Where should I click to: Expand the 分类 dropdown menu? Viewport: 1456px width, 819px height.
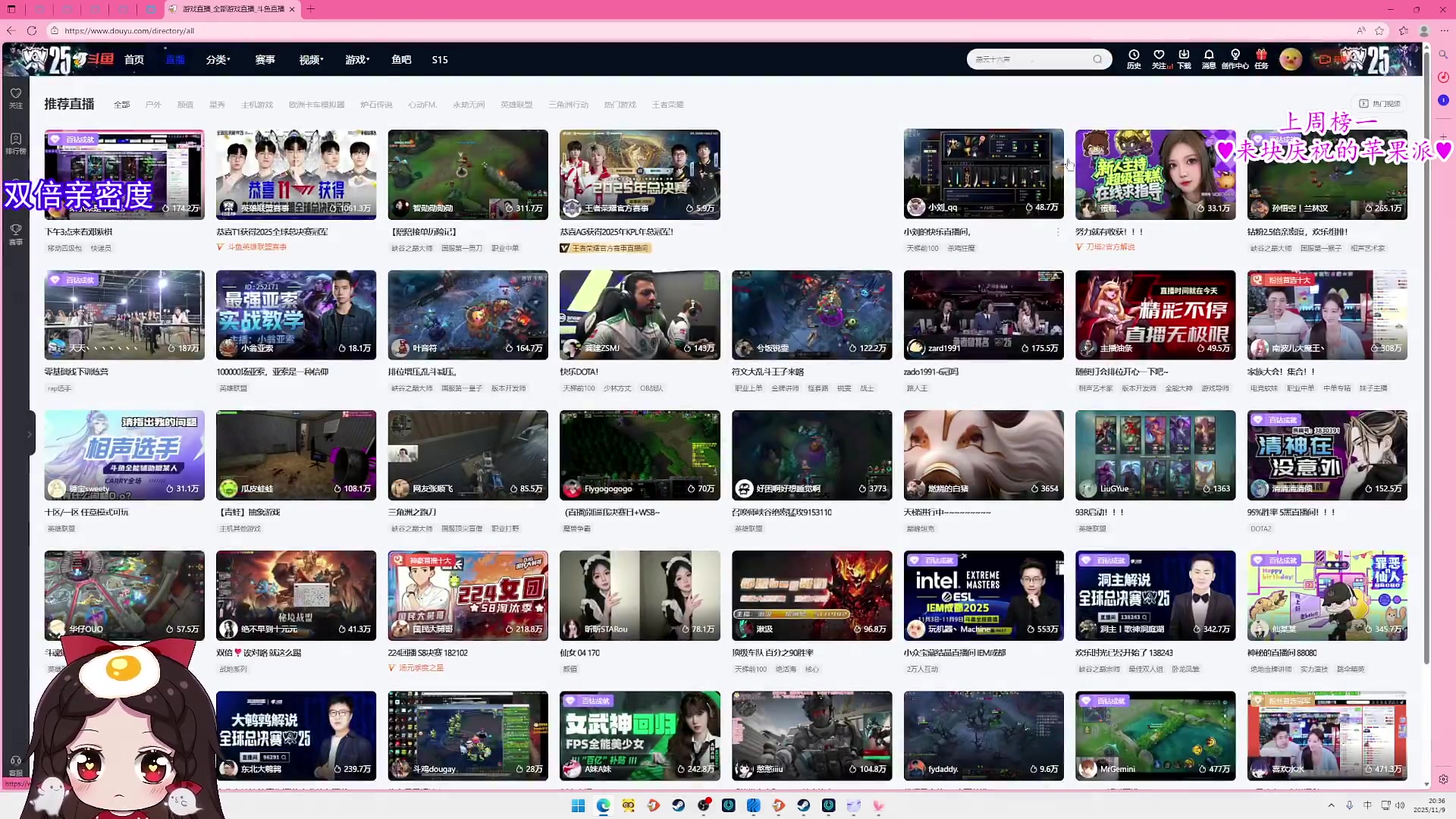click(218, 59)
